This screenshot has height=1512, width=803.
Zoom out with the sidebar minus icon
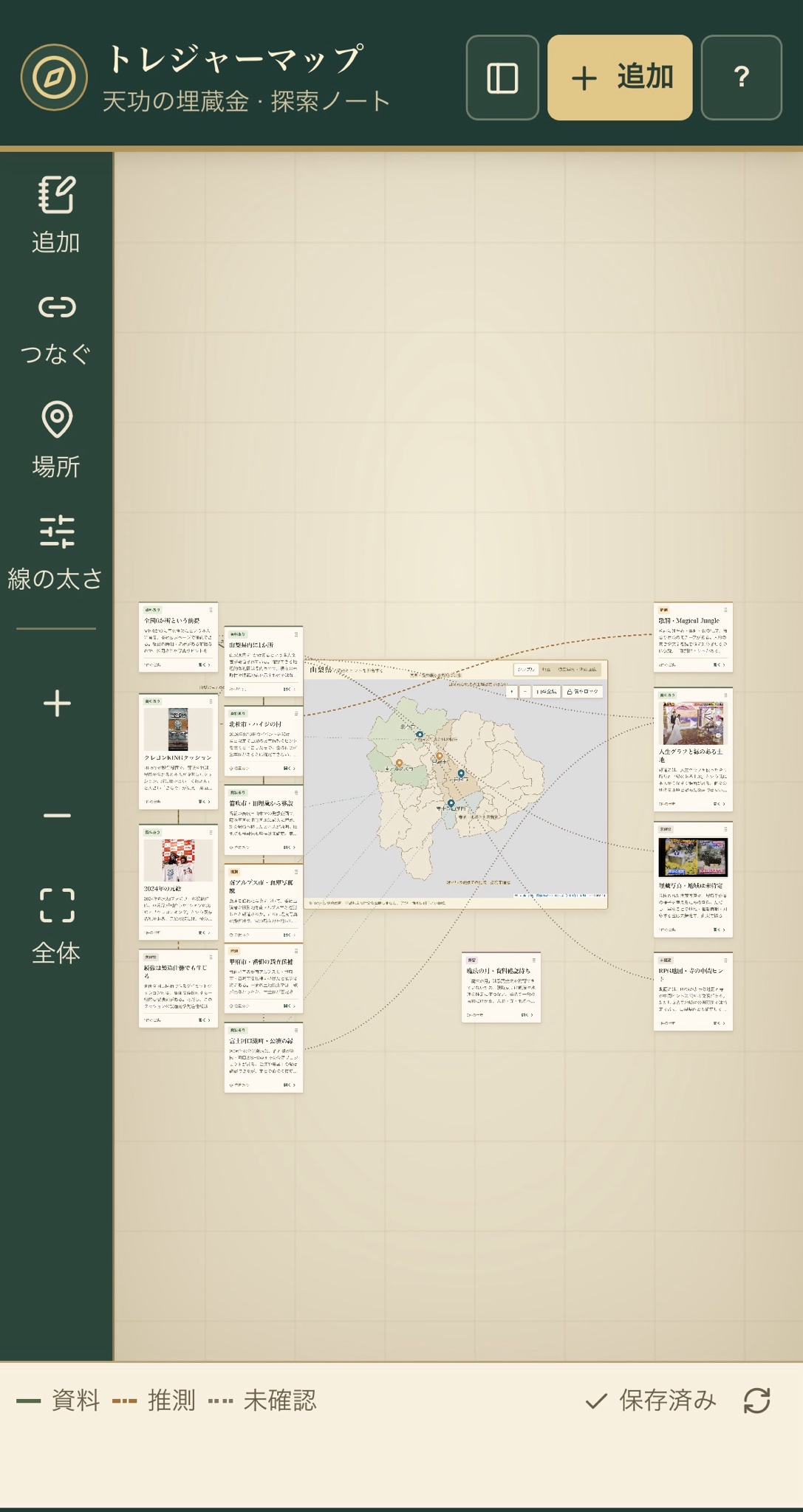click(57, 816)
